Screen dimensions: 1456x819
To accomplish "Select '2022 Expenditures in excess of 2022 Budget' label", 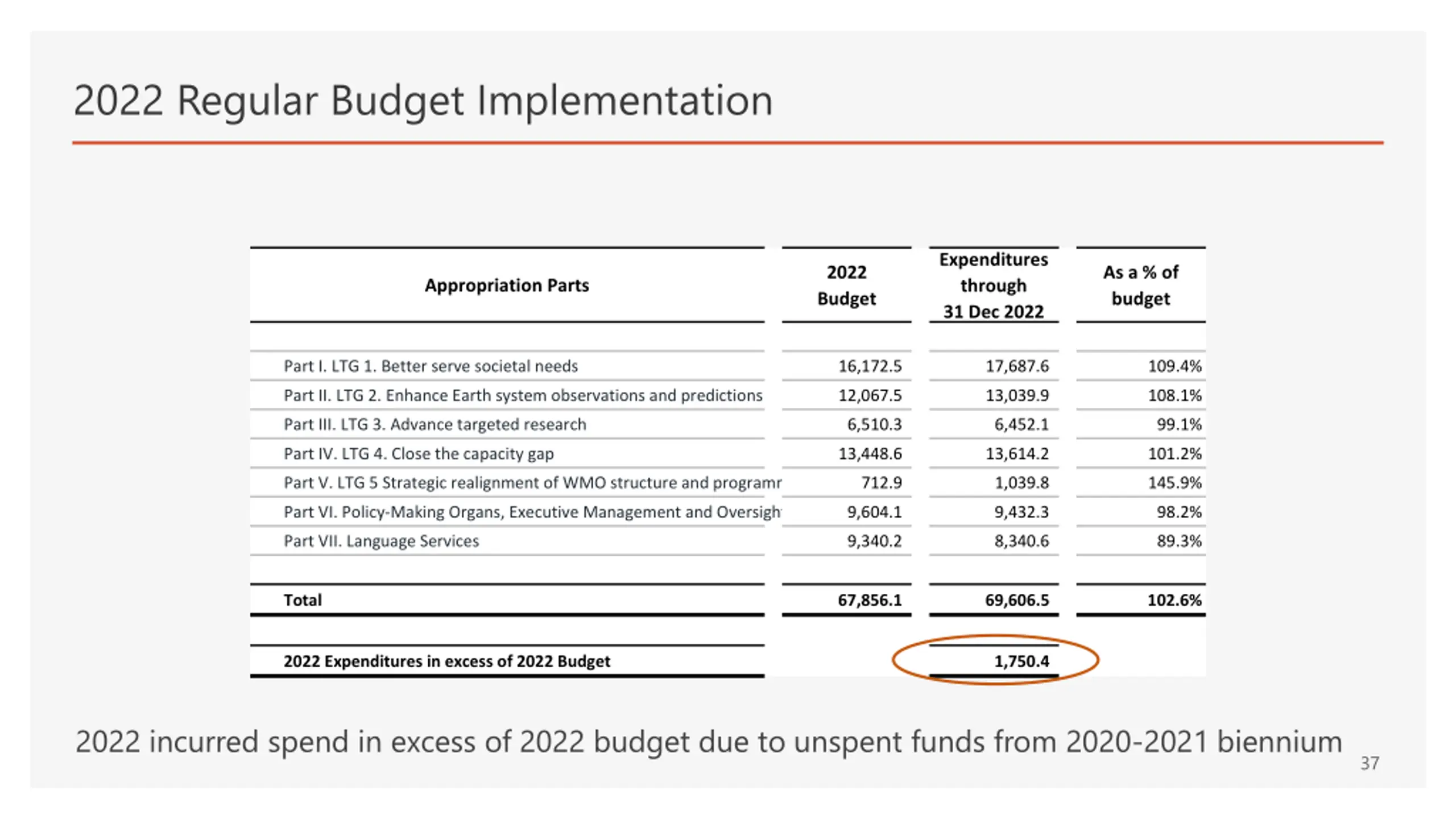I will click(446, 661).
